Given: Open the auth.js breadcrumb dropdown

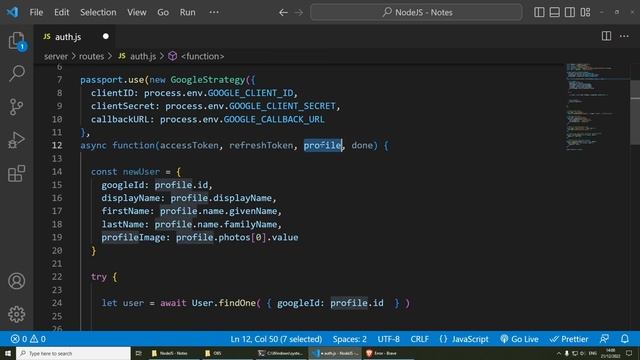Looking at the screenshot, I should pyautogui.click(x=137, y=56).
